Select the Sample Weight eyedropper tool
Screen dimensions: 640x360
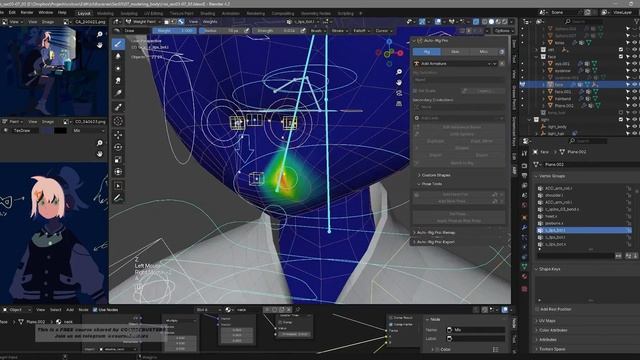(x=118, y=107)
